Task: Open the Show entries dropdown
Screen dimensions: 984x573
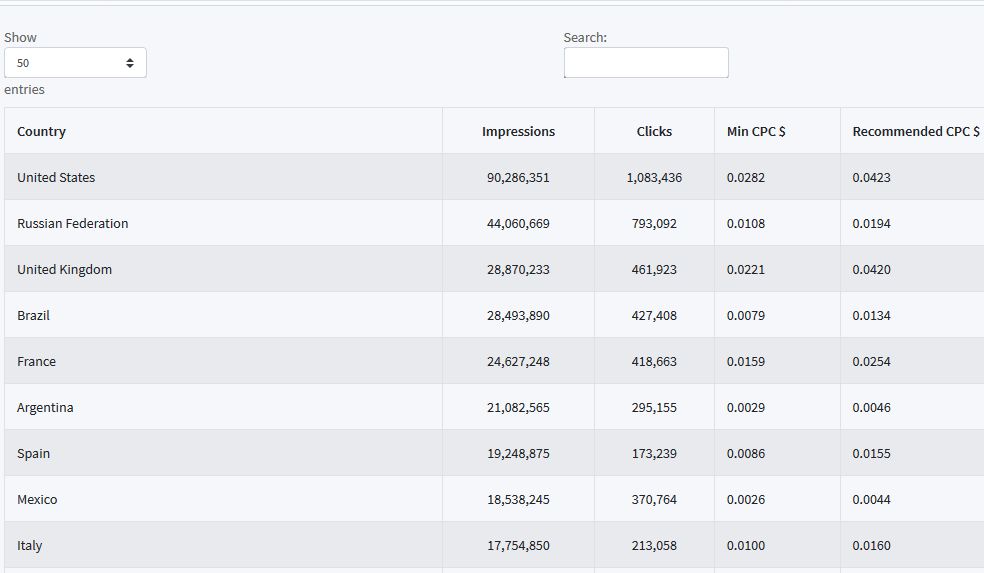Action: (x=75, y=63)
